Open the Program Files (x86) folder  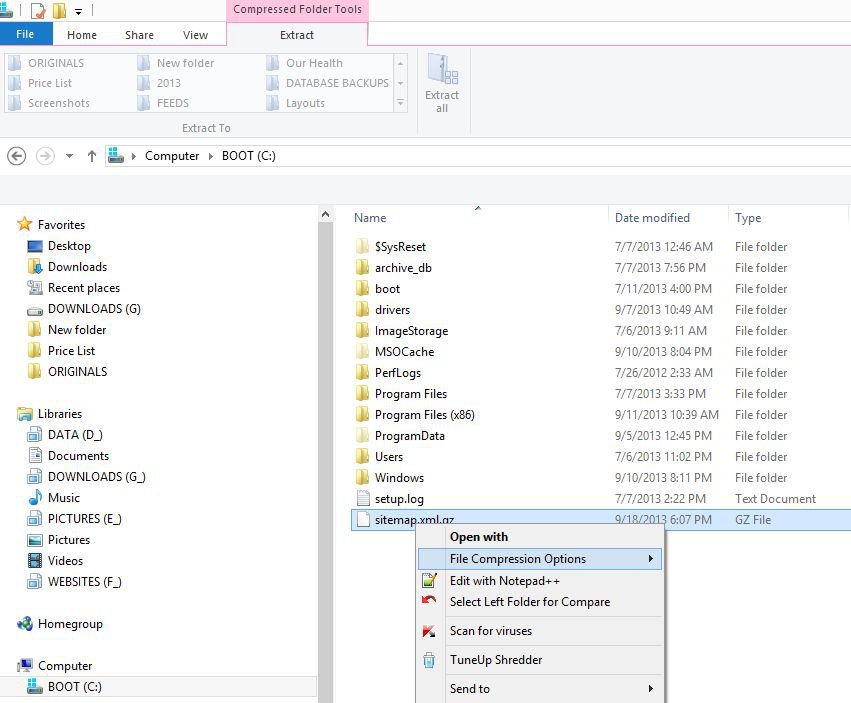[424, 415]
